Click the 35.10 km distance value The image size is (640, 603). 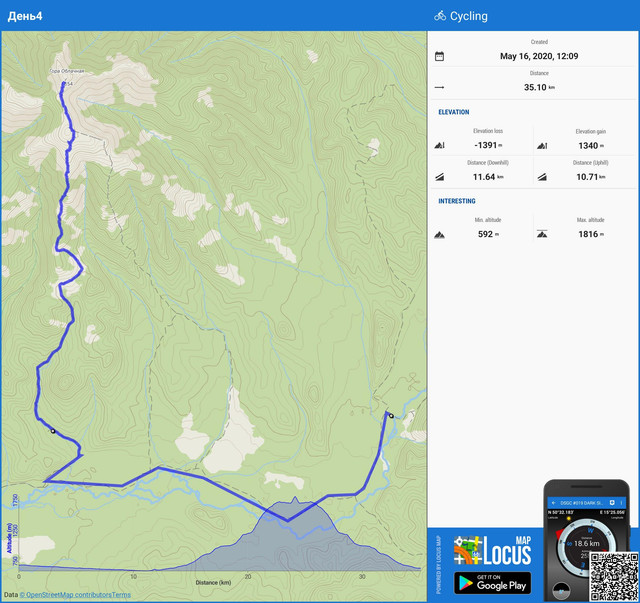point(539,87)
